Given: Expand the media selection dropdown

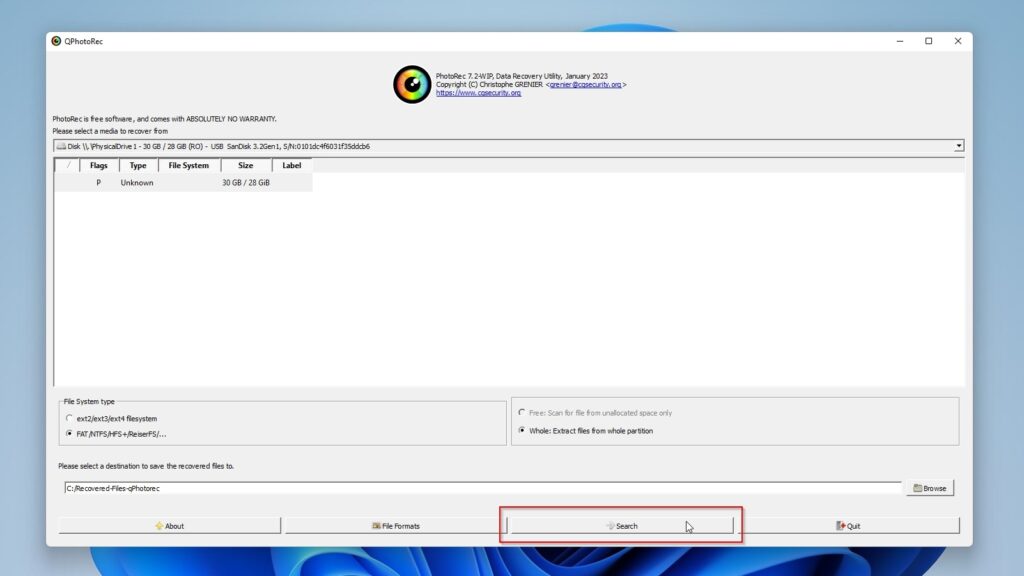Looking at the screenshot, I should [x=958, y=146].
